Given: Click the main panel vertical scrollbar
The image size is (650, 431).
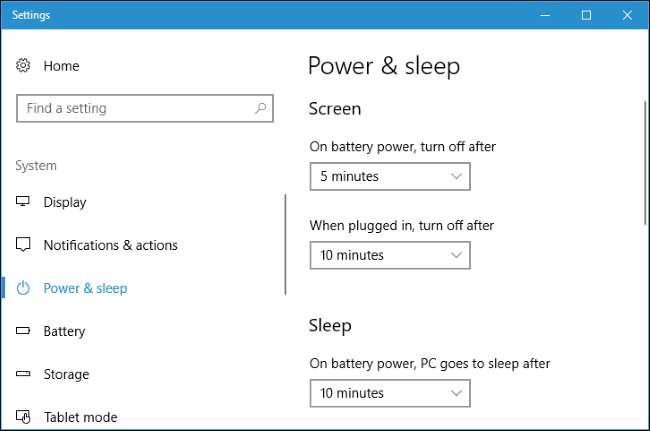Looking at the screenshot, I should (x=644, y=160).
